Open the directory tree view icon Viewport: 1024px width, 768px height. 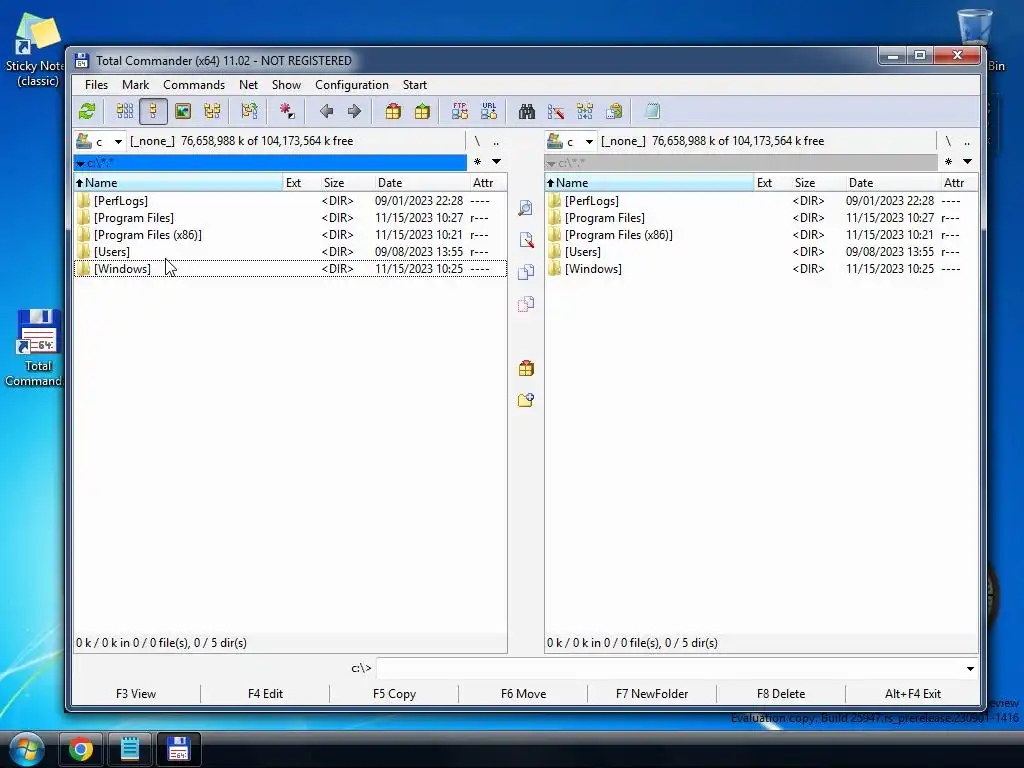click(x=212, y=111)
